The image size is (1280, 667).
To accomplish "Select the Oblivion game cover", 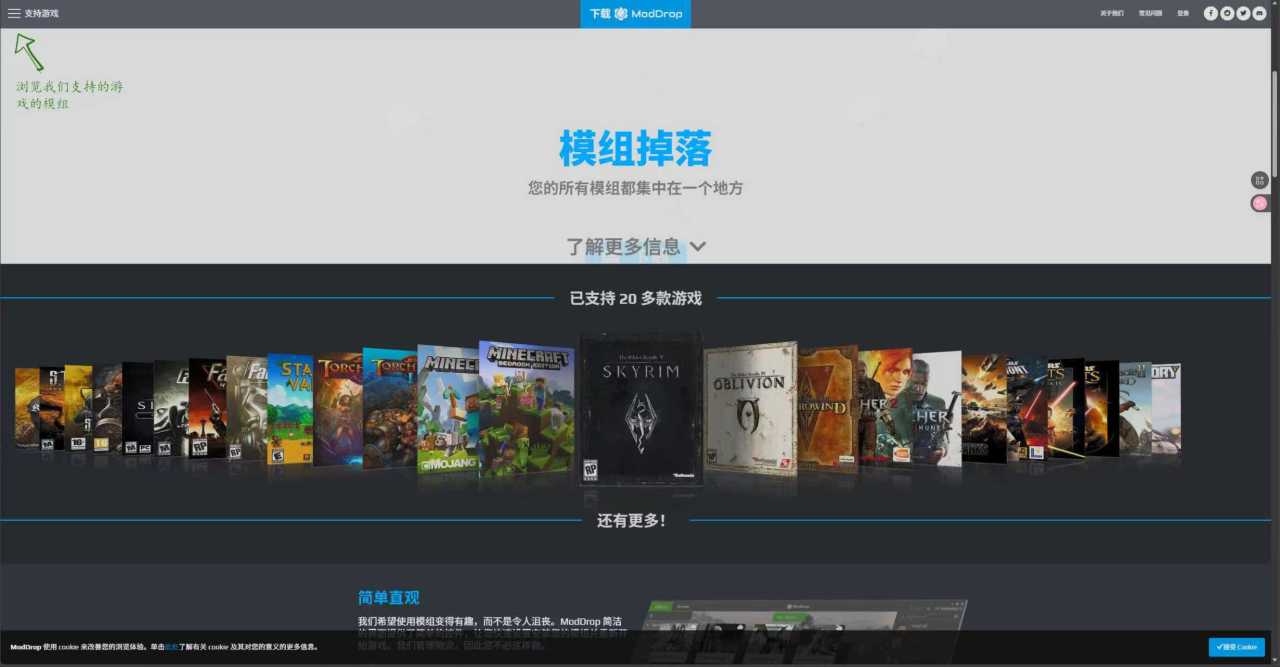I will [750, 408].
